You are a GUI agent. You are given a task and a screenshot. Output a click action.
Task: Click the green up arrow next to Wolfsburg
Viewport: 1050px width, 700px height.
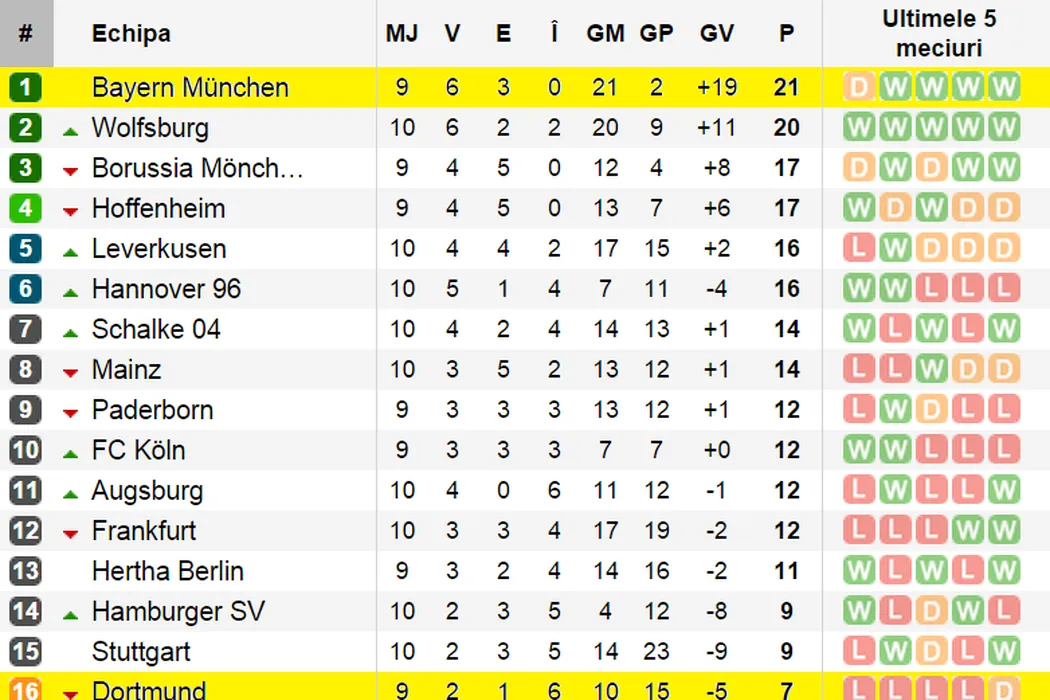[70, 130]
